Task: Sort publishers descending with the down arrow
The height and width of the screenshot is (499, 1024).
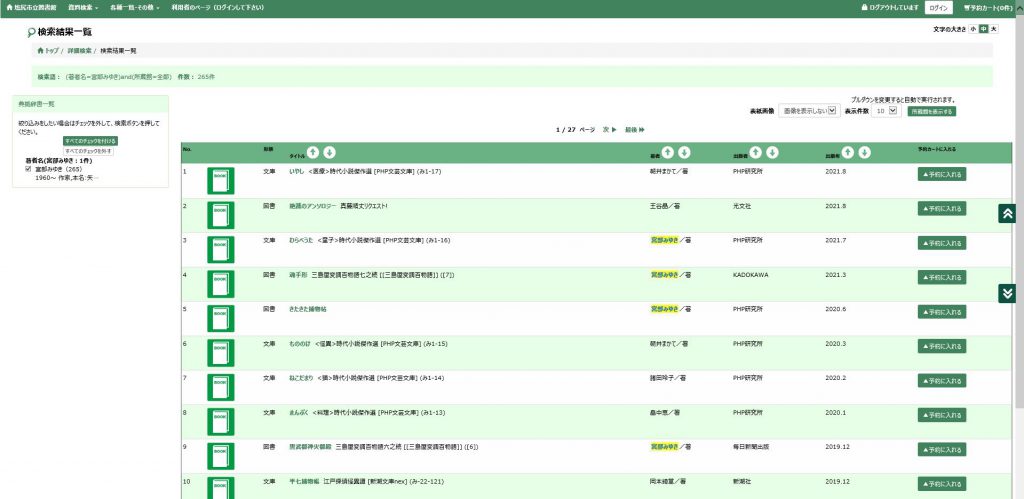Action: coord(773,152)
